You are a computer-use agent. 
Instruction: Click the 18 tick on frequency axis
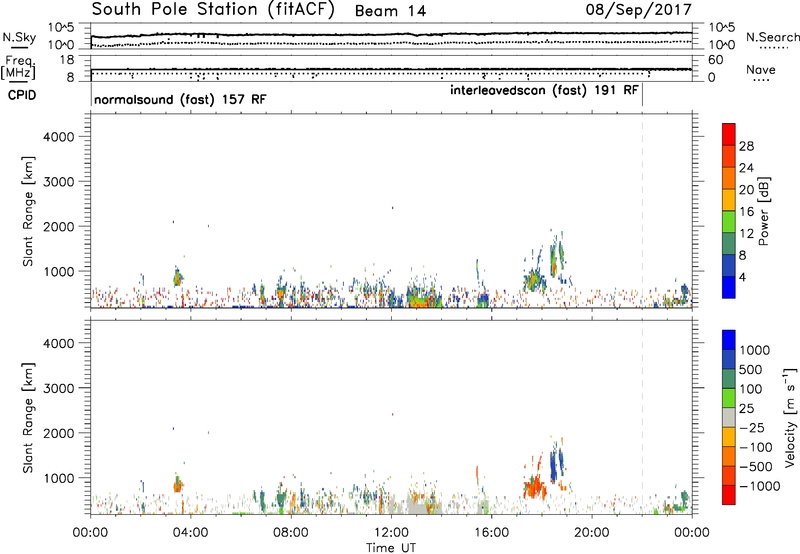click(x=66, y=60)
